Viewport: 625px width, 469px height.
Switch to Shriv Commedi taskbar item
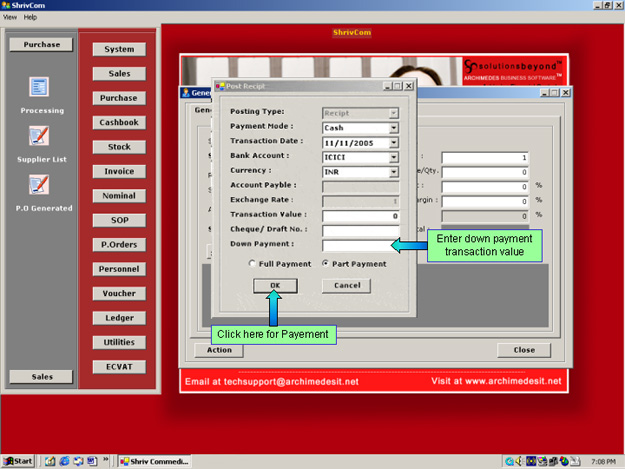coord(153,461)
